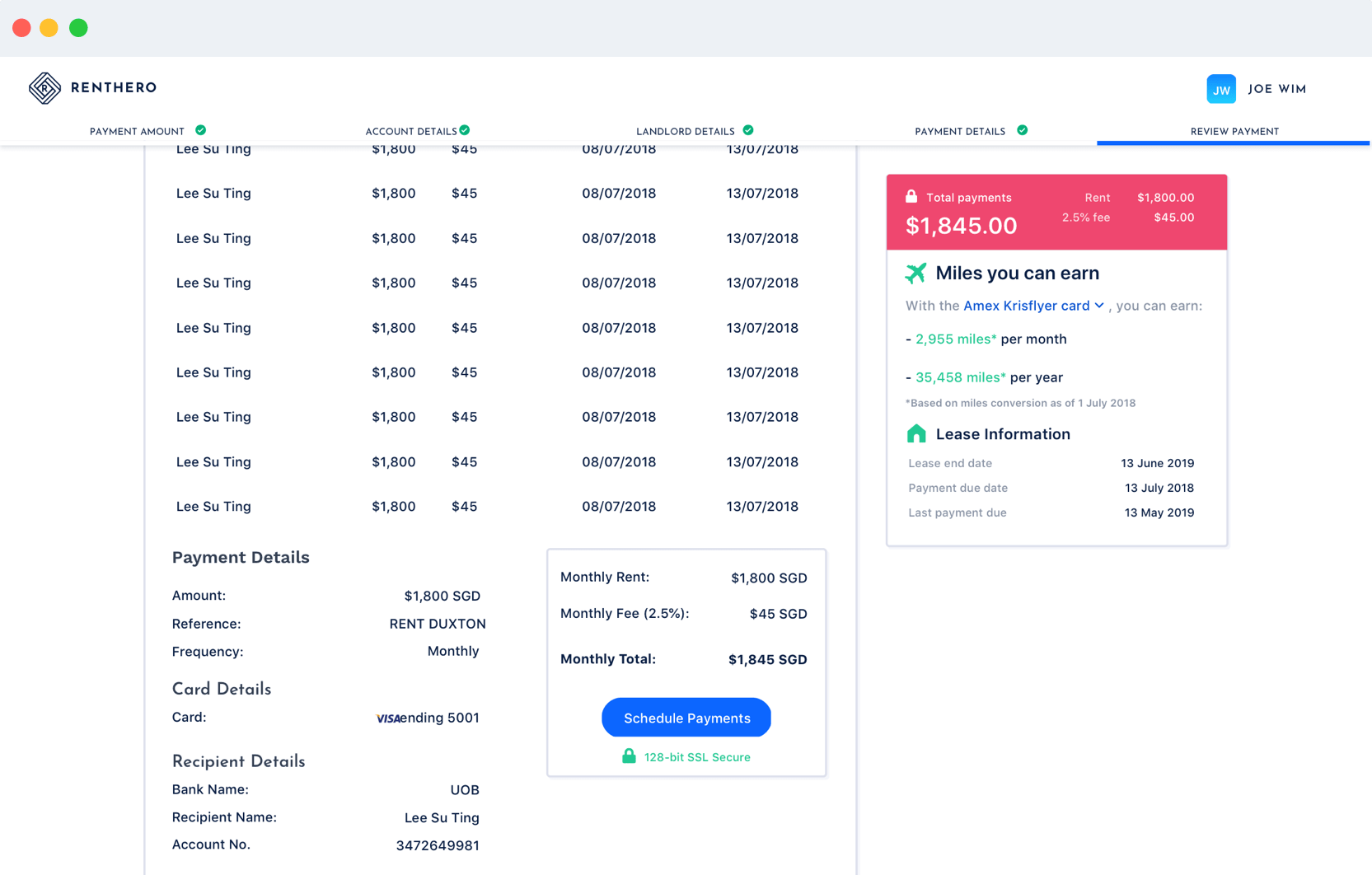Image resolution: width=1372 pixels, height=875 pixels.
Task: Click the green house Lease Information icon
Action: [x=915, y=433]
